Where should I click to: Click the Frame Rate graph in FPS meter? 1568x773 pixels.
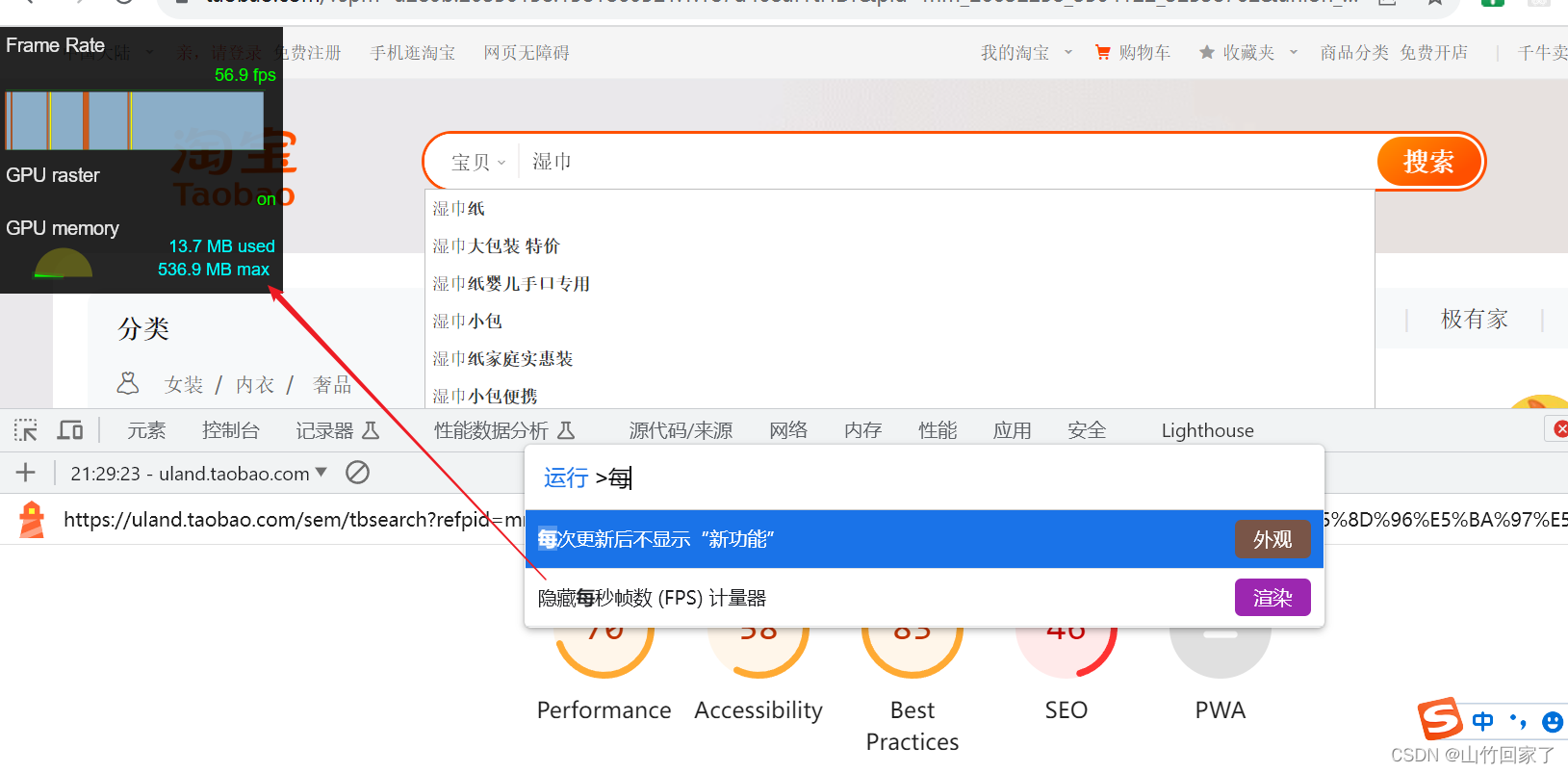[135, 120]
